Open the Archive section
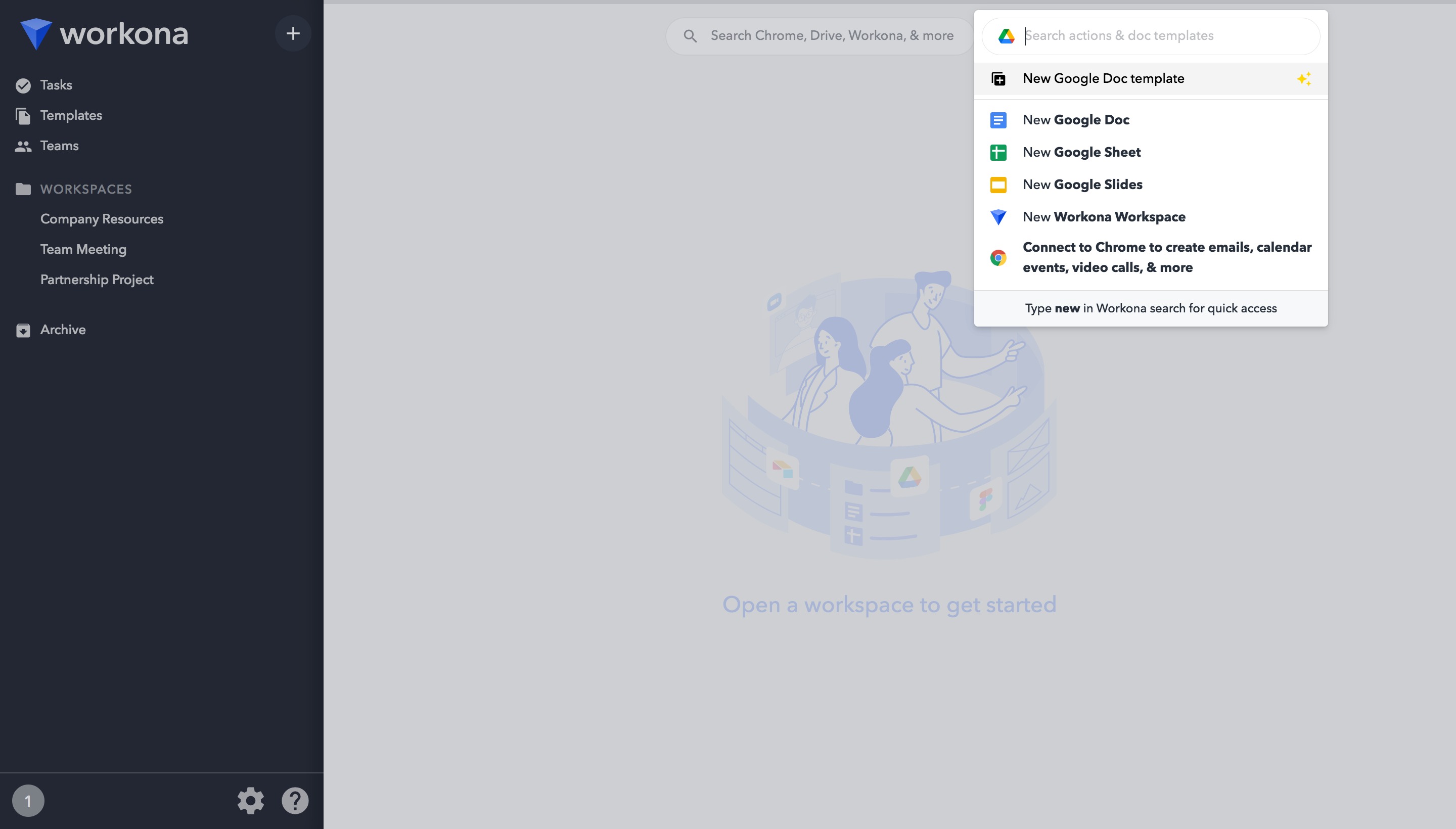This screenshot has height=829, width=1456. click(63, 330)
